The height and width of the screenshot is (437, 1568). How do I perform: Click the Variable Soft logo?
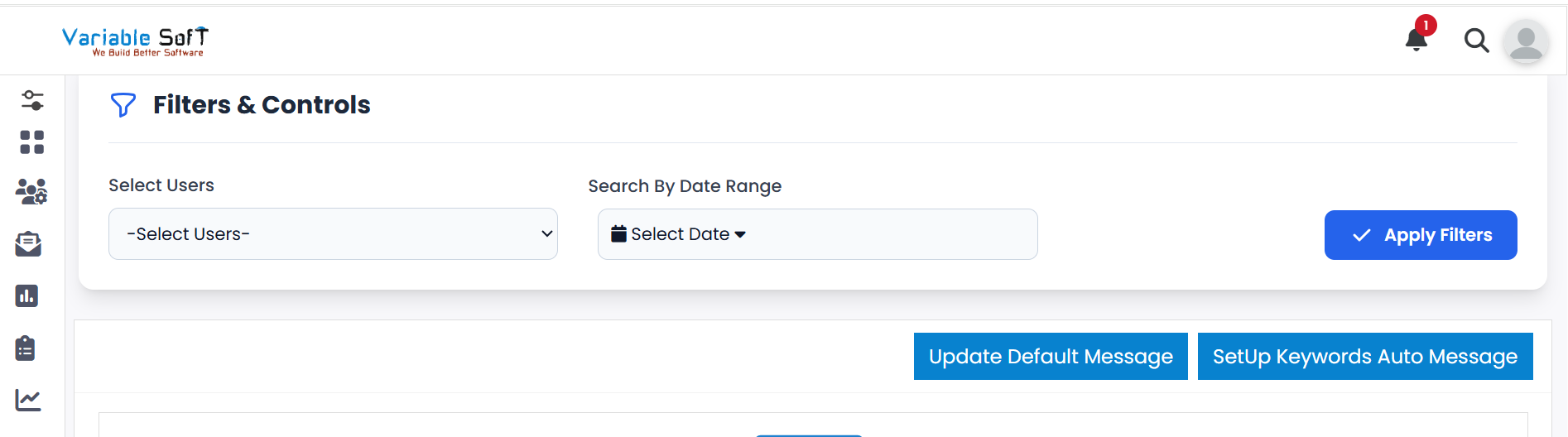[135, 41]
